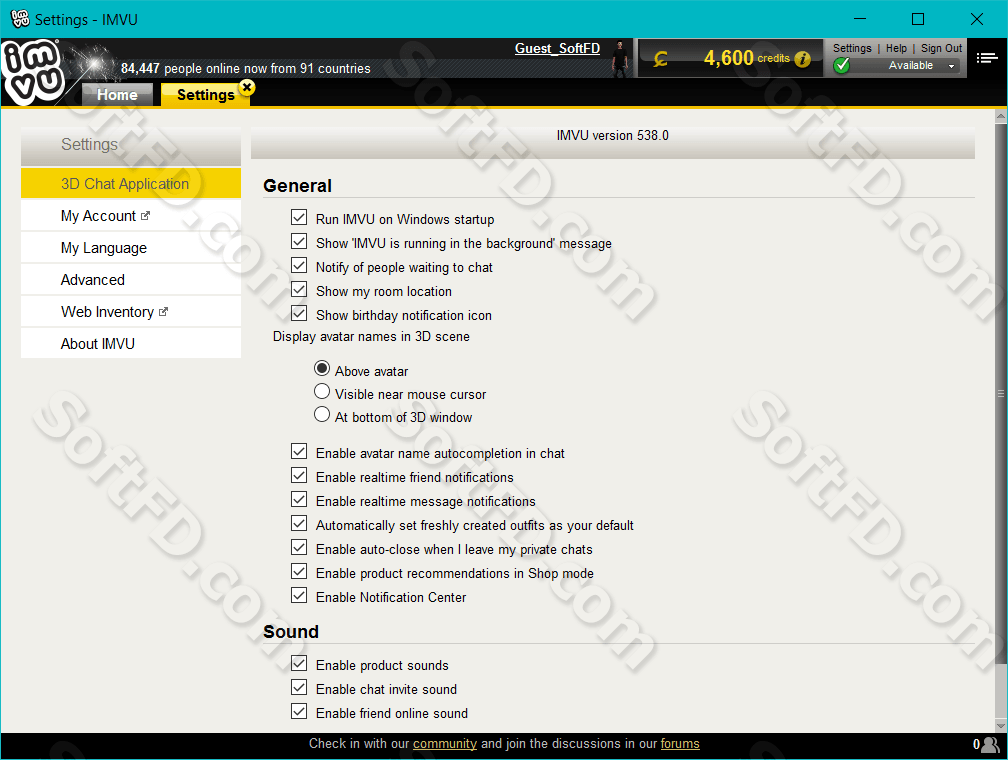Open the Advanced settings section

pyautogui.click(x=131, y=280)
